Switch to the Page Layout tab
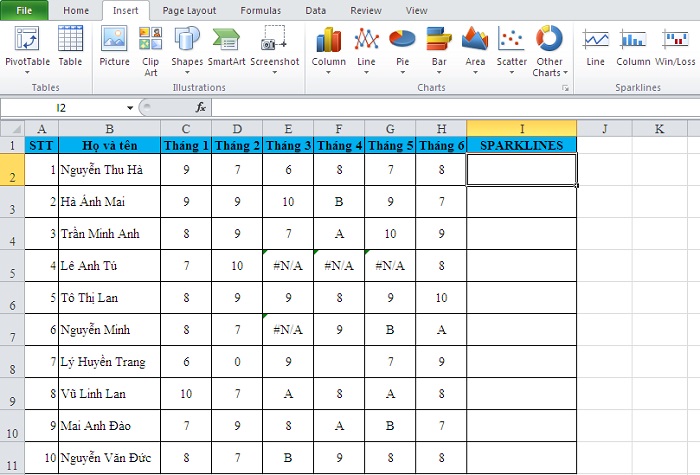700x475 pixels. point(189,10)
